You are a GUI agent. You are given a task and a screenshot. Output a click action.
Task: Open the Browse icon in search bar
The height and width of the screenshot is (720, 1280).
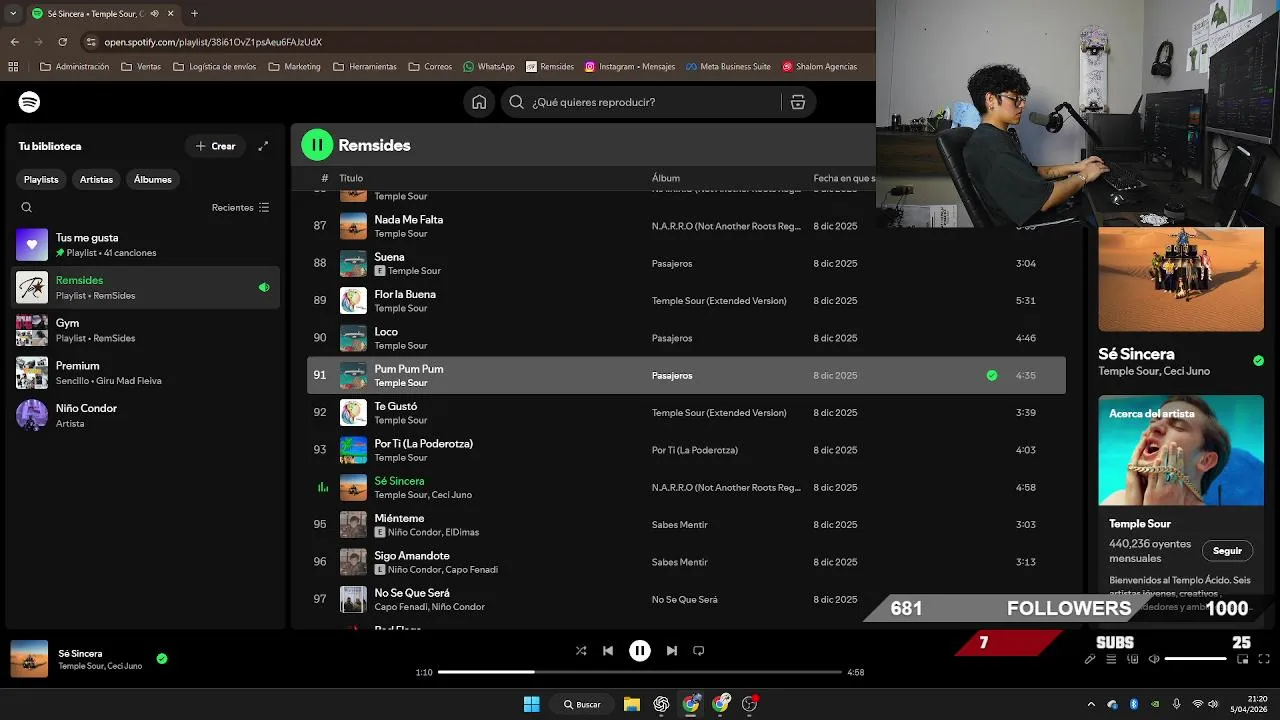[798, 102]
